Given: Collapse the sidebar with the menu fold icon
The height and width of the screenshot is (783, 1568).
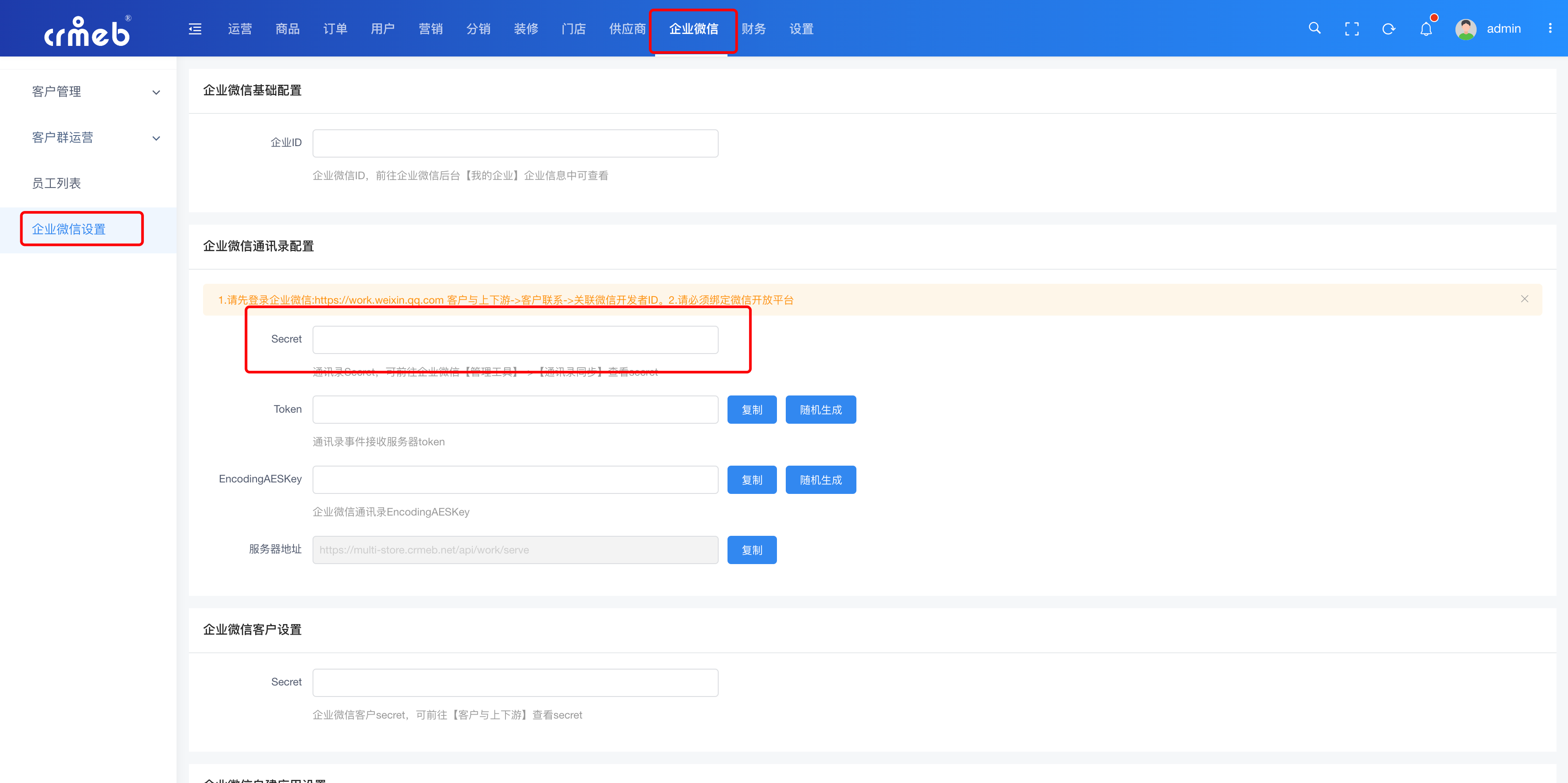Looking at the screenshot, I should point(195,29).
